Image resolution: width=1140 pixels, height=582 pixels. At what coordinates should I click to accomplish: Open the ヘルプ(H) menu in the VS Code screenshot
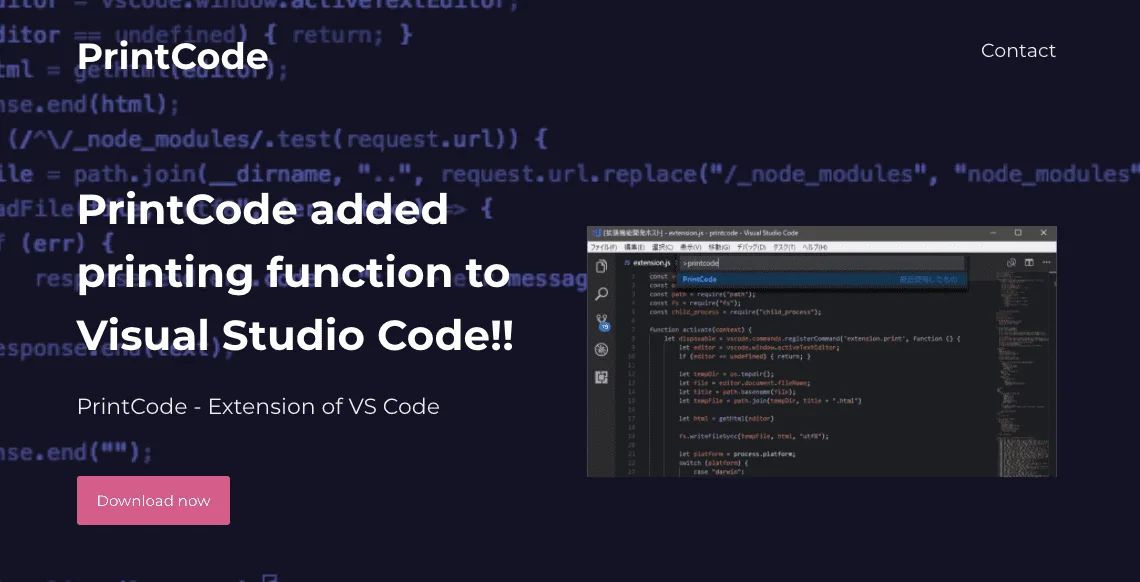pyautogui.click(x=814, y=247)
